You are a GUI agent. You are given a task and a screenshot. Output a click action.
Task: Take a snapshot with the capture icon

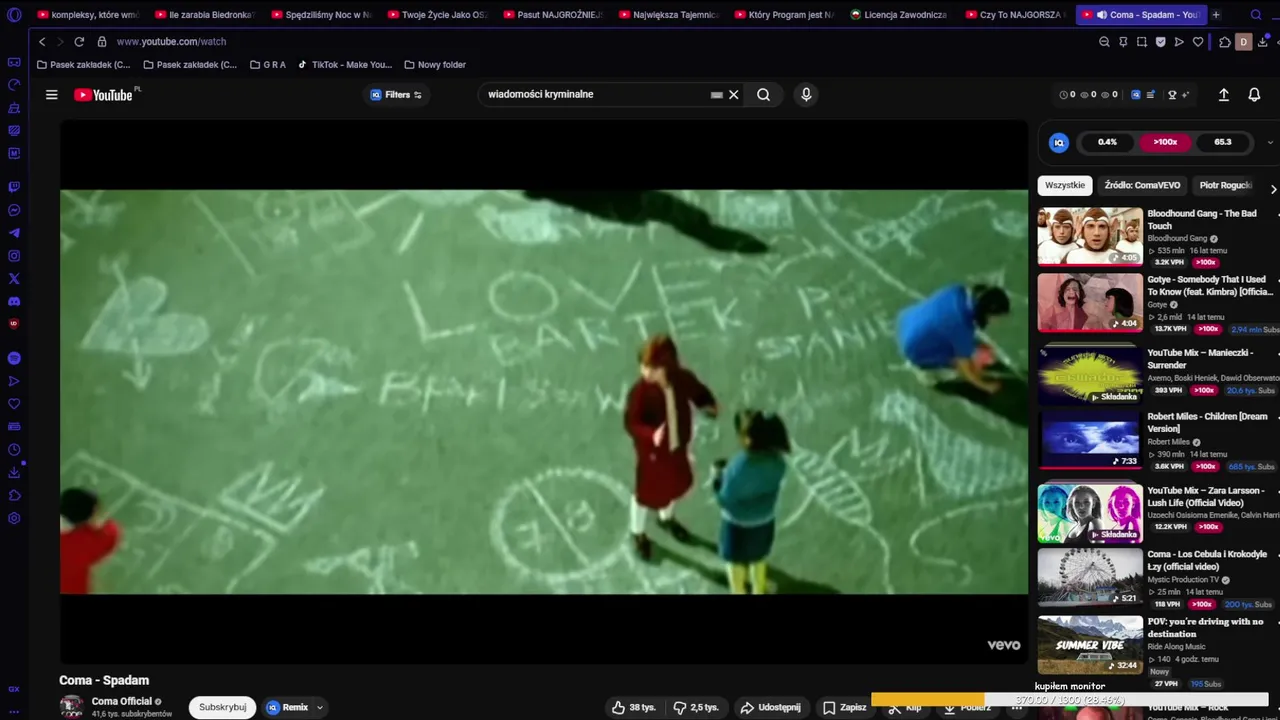tap(1142, 42)
